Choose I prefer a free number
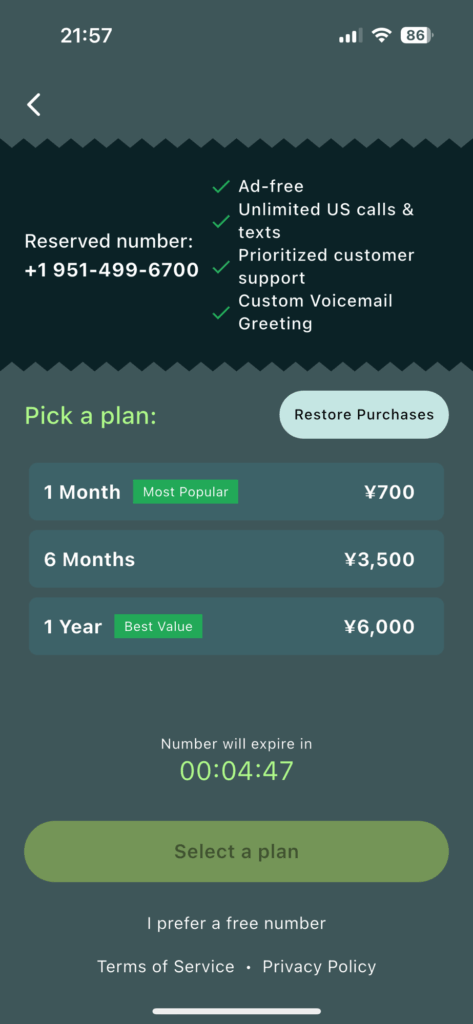The height and width of the screenshot is (1024, 473). pyautogui.click(x=236, y=923)
